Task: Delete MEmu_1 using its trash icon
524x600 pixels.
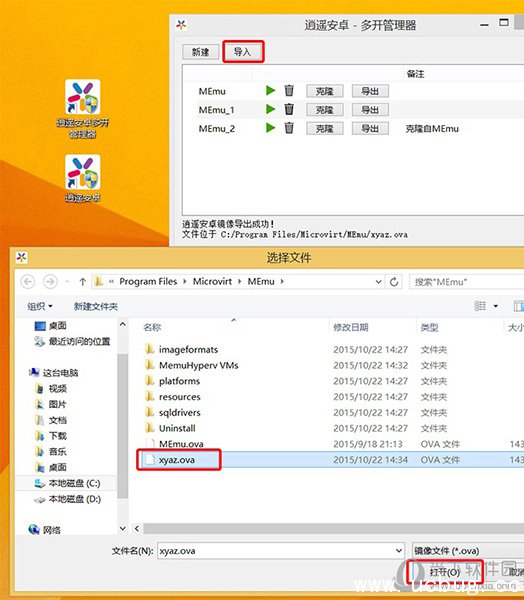Action: point(289,109)
